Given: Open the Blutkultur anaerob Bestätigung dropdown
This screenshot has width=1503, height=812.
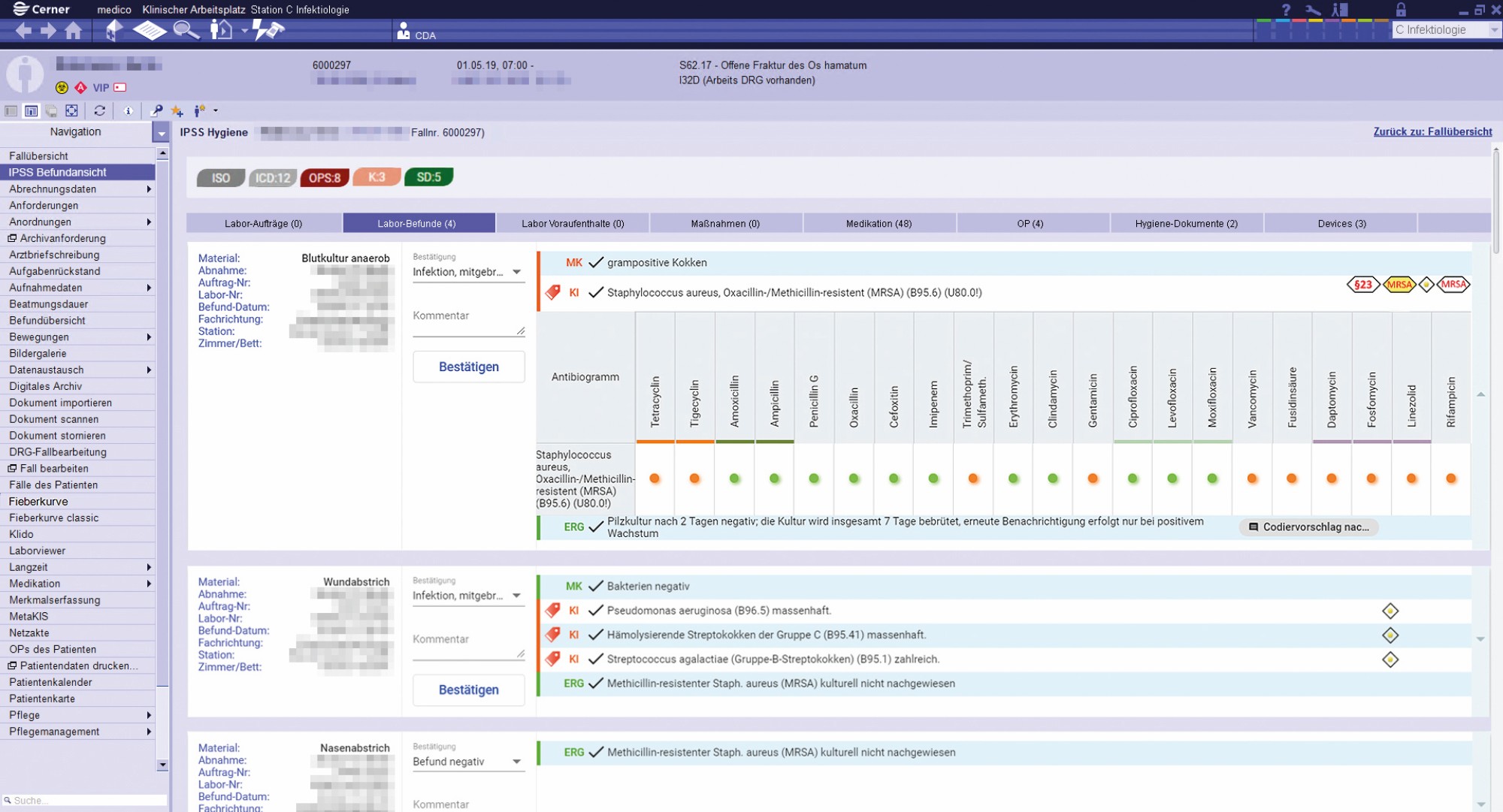Looking at the screenshot, I should [467, 272].
